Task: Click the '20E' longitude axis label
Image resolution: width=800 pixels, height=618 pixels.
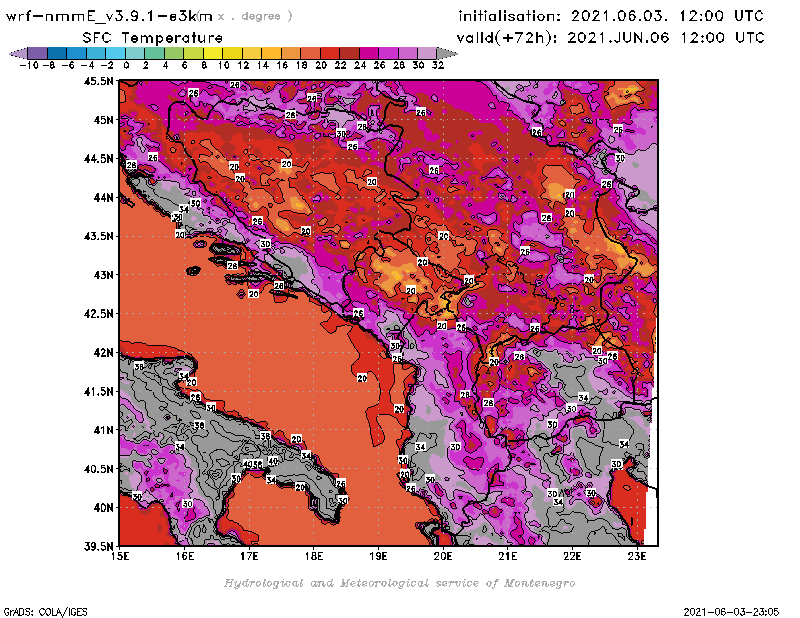Action: click(x=443, y=556)
